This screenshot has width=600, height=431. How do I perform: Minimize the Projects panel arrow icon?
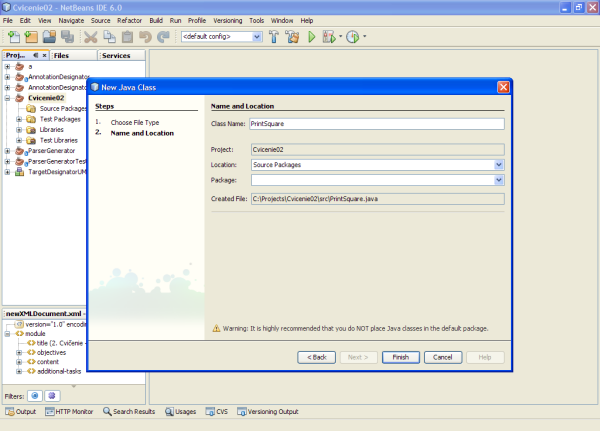coord(36,56)
